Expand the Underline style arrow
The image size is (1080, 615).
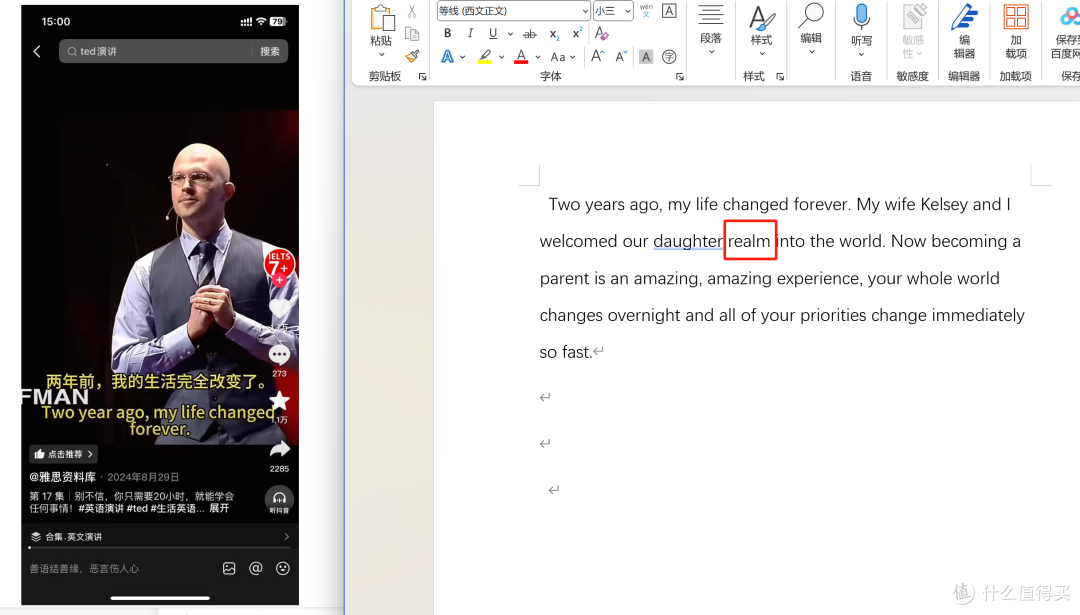510,34
